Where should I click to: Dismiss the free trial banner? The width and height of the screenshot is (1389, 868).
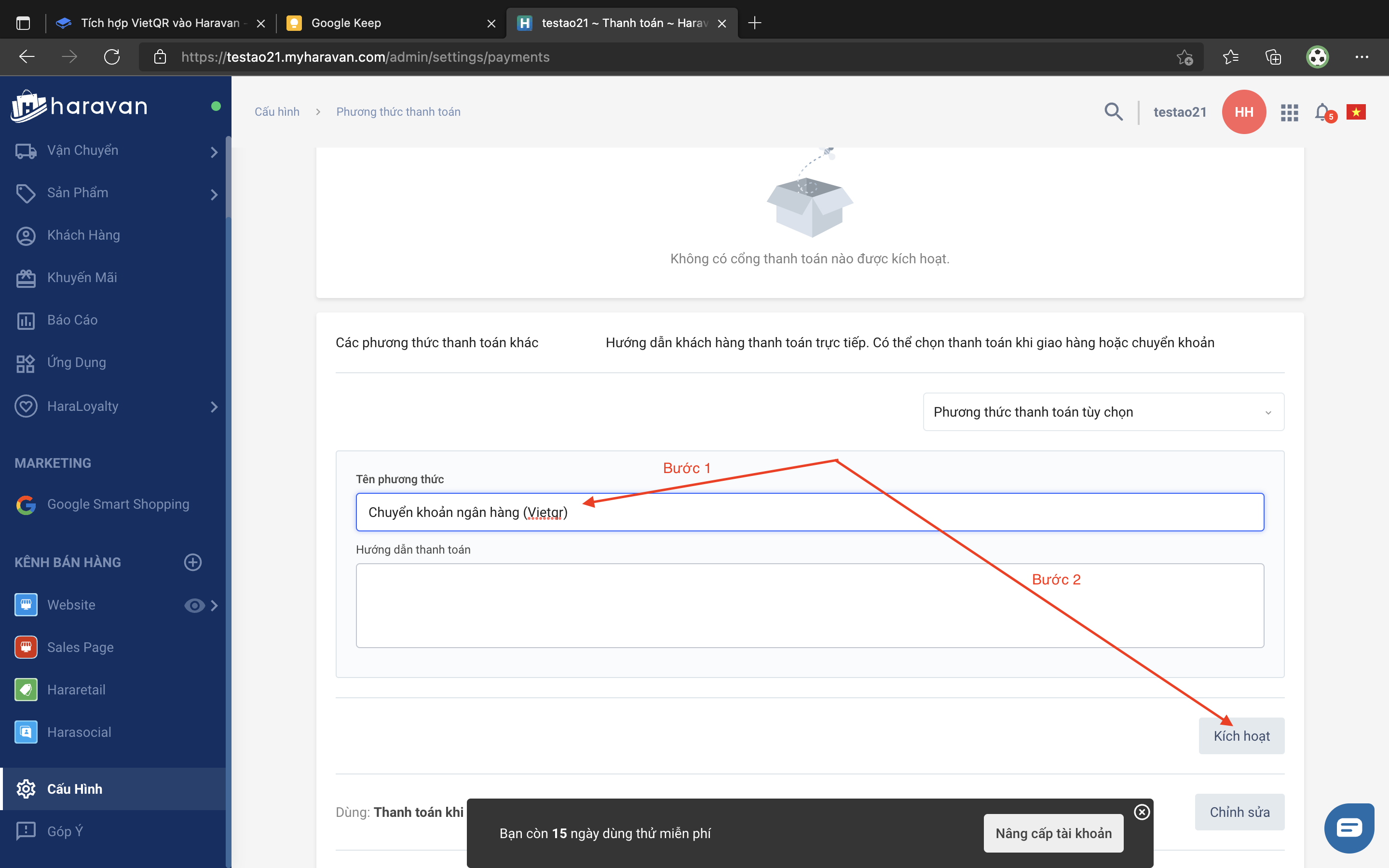pos(1142,812)
